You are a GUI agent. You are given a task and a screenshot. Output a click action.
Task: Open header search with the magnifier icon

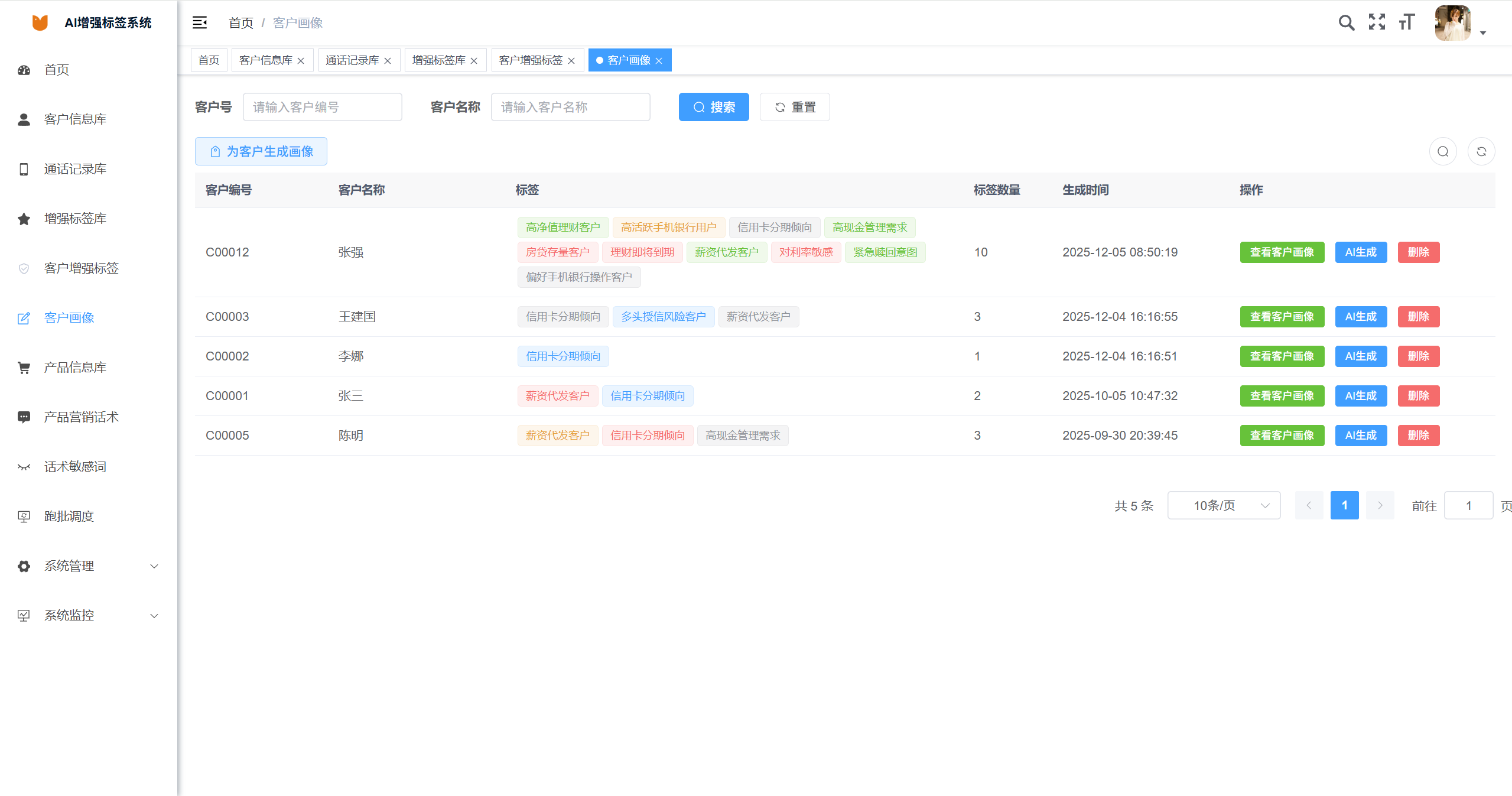(x=1346, y=22)
